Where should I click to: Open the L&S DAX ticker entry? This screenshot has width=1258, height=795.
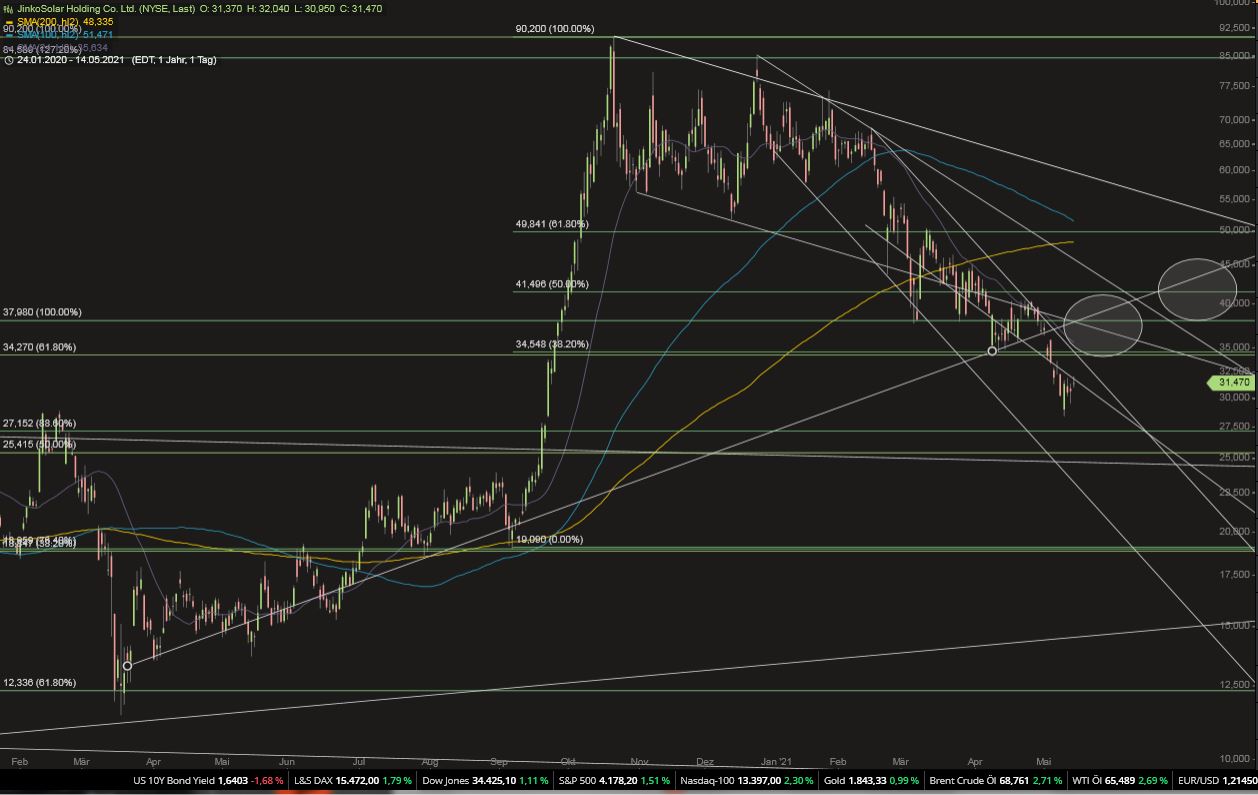(352, 779)
